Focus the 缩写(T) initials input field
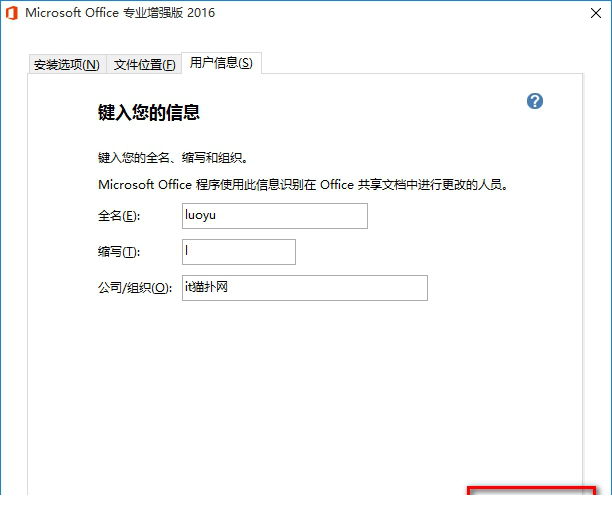The height and width of the screenshot is (514, 612). (239, 252)
